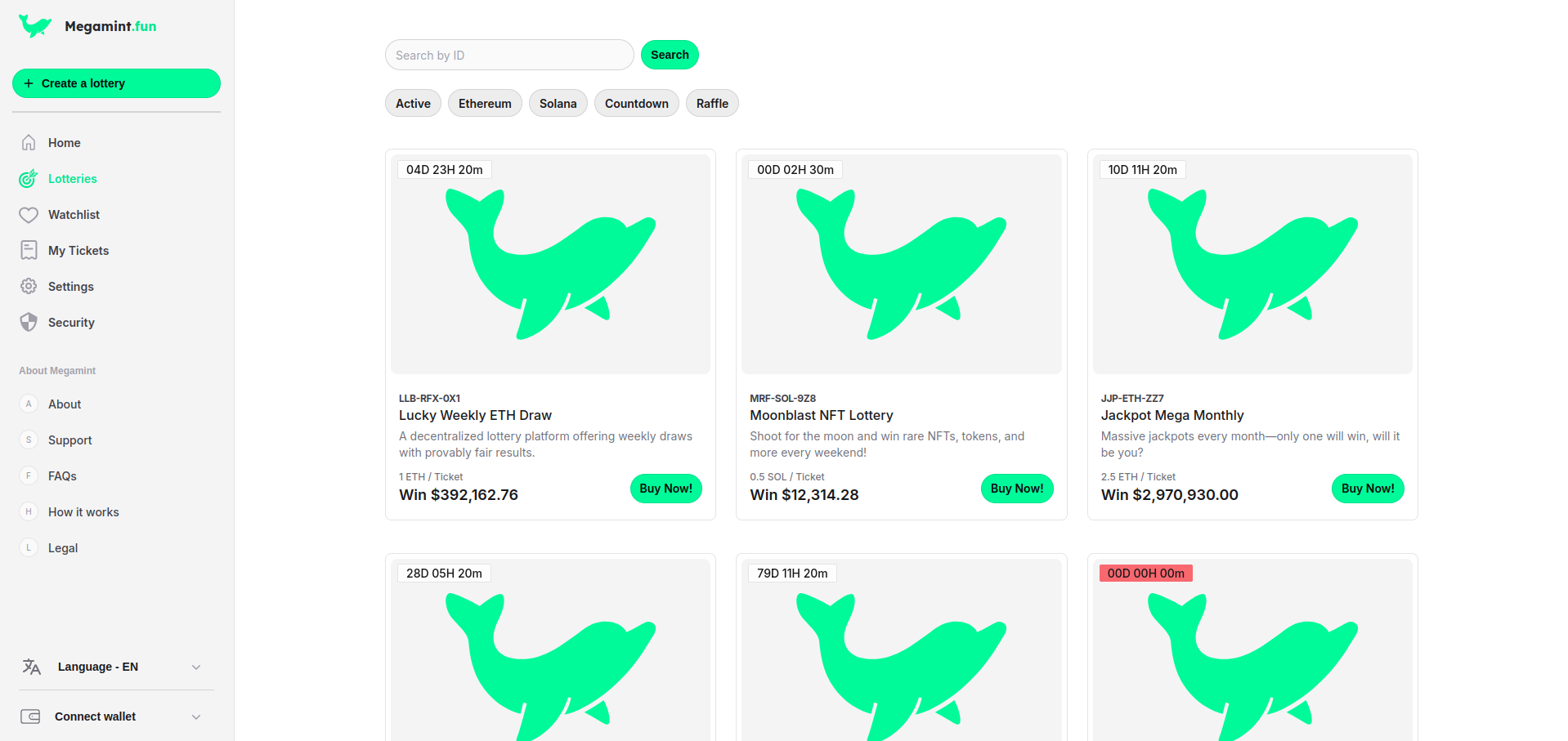Viewport: 1568px width, 741px height.
Task: Focus the Search by ID field
Action: click(509, 56)
